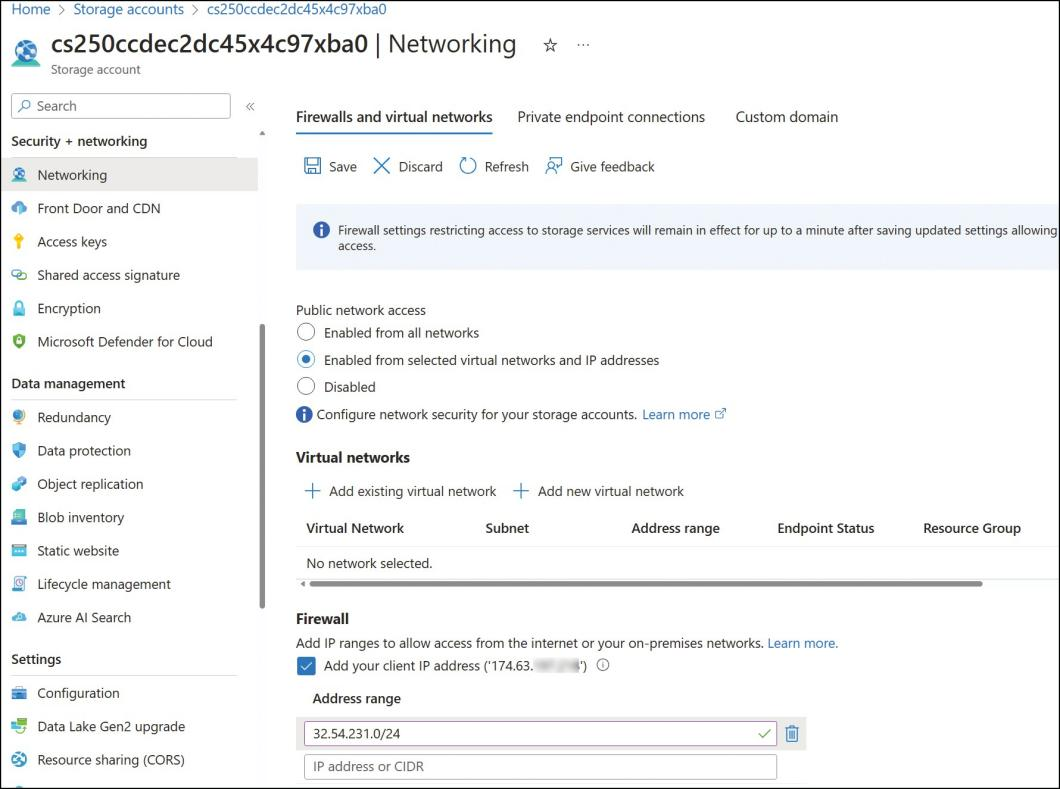This screenshot has width=1060, height=789.
Task: Click the Redundancy globe icon
Action: [20, 417]
